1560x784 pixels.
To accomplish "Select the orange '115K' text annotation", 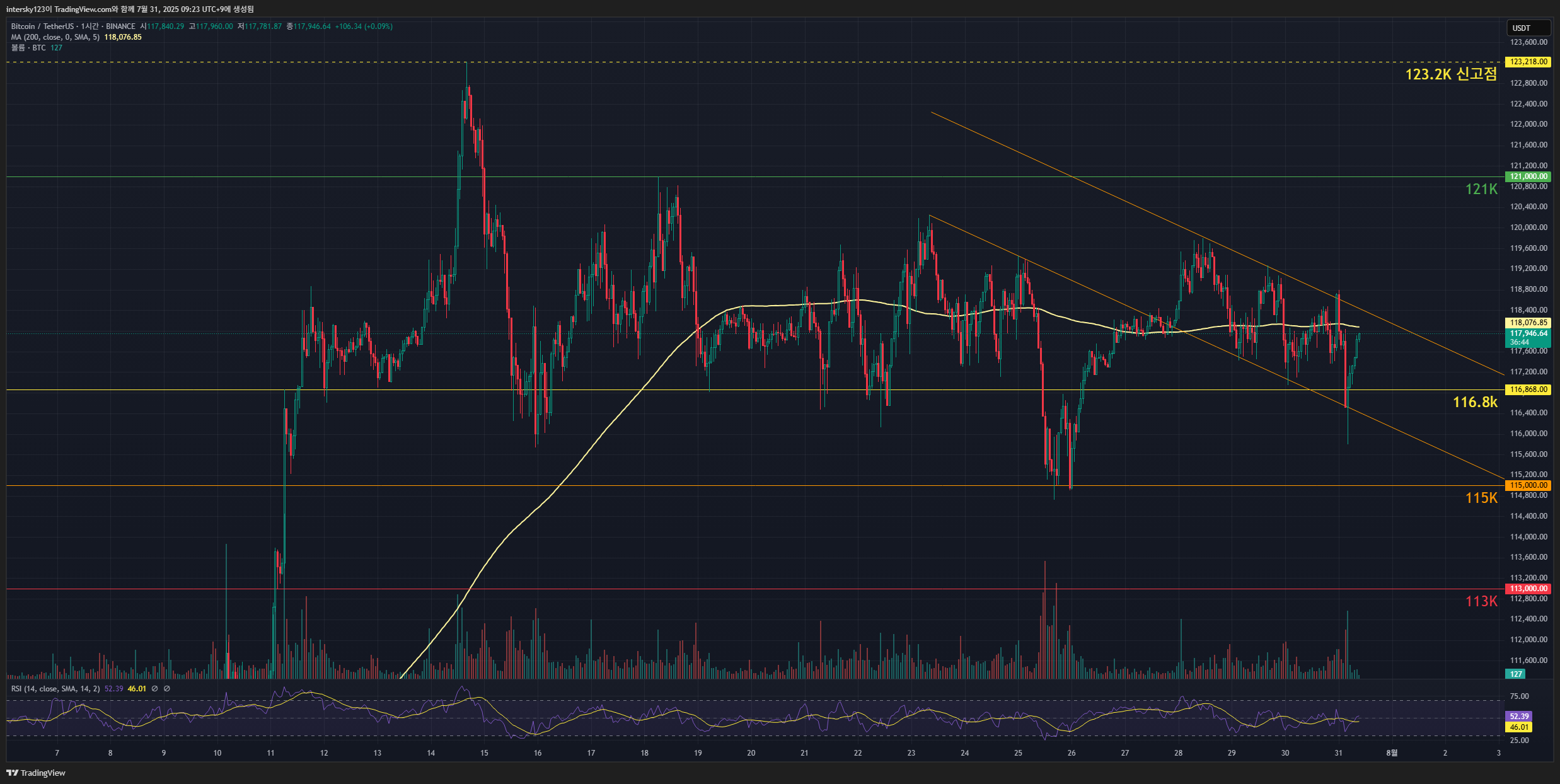I will click(x=1481, y=498).
